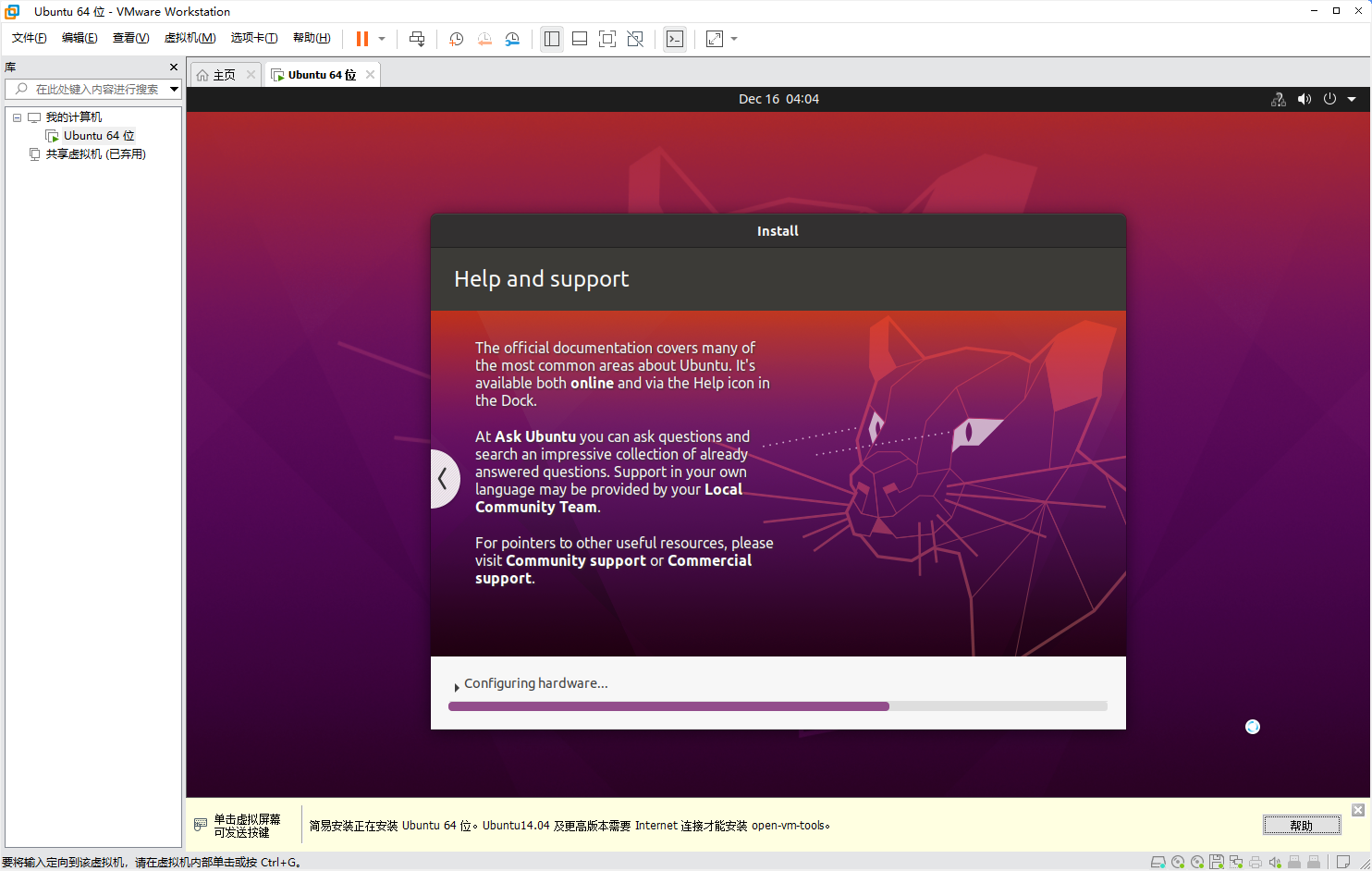Open the library search dropdown arrow

pyautogui.click(x=174, y=89)
